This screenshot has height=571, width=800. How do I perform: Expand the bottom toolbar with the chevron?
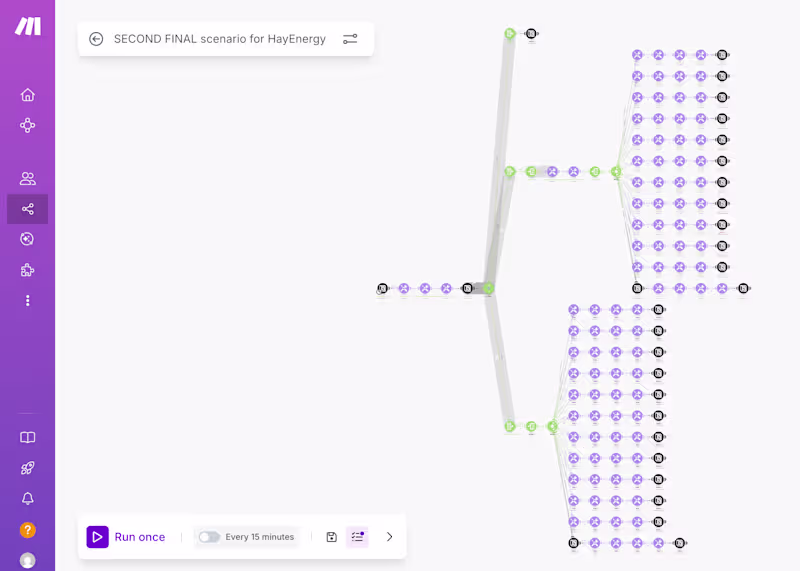[389, 537]
